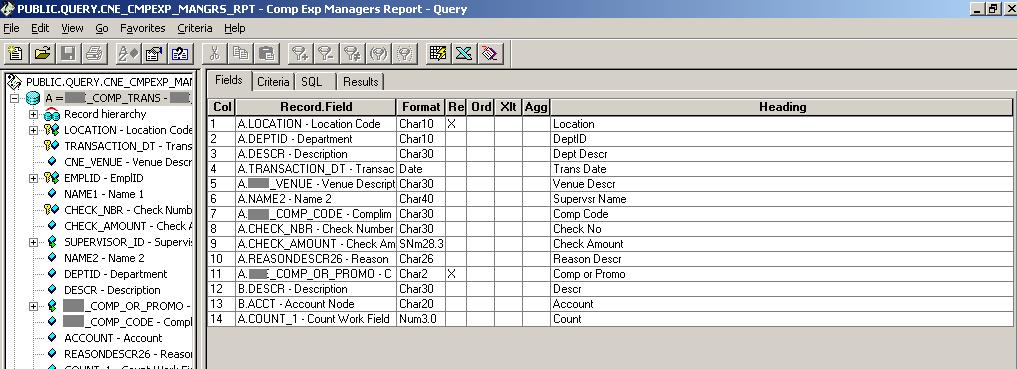Click the funnel-minus remove criteria icon
The height and width of the screenshot is (369, 1017).
(326, 53)
